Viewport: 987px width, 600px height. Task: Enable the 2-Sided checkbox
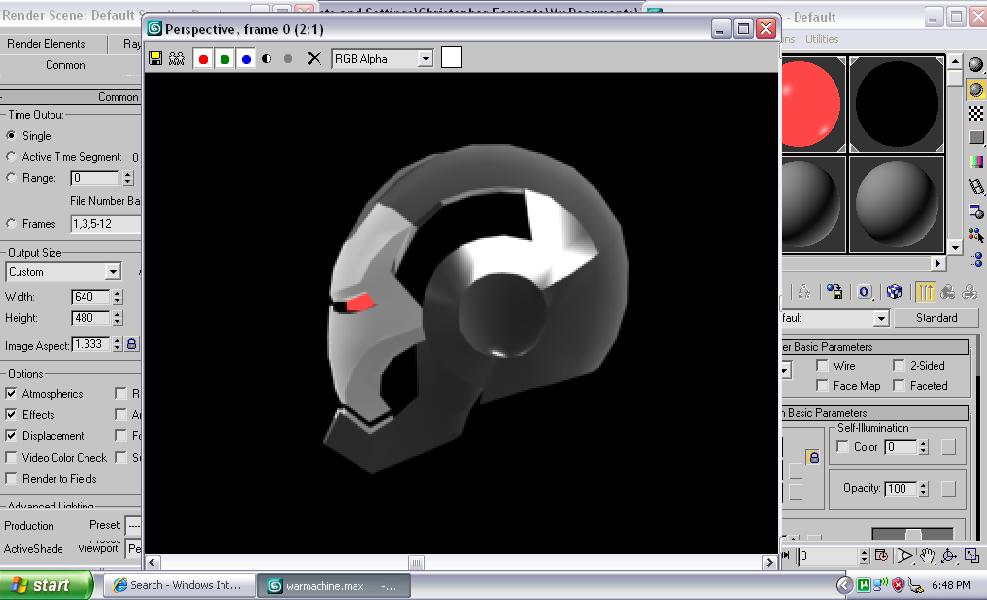tap(899, 365)
